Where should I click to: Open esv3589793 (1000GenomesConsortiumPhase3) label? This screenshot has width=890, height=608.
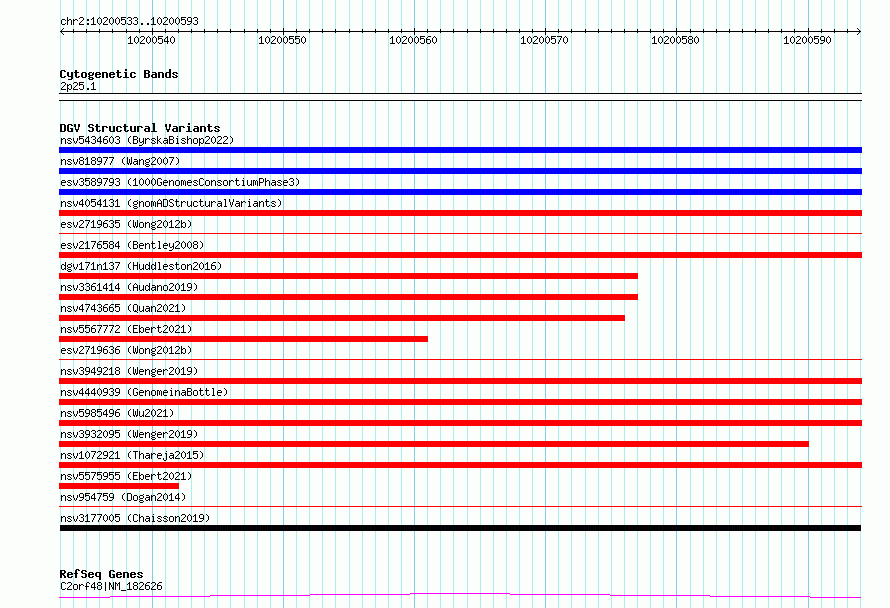(x=180, y=182)
